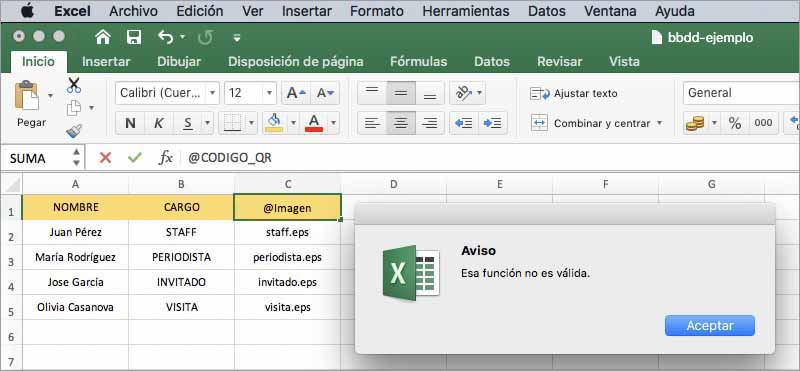Click the SUMA name box
The width and height of the screenshot is (800, 371).
[x=42, y=158]
